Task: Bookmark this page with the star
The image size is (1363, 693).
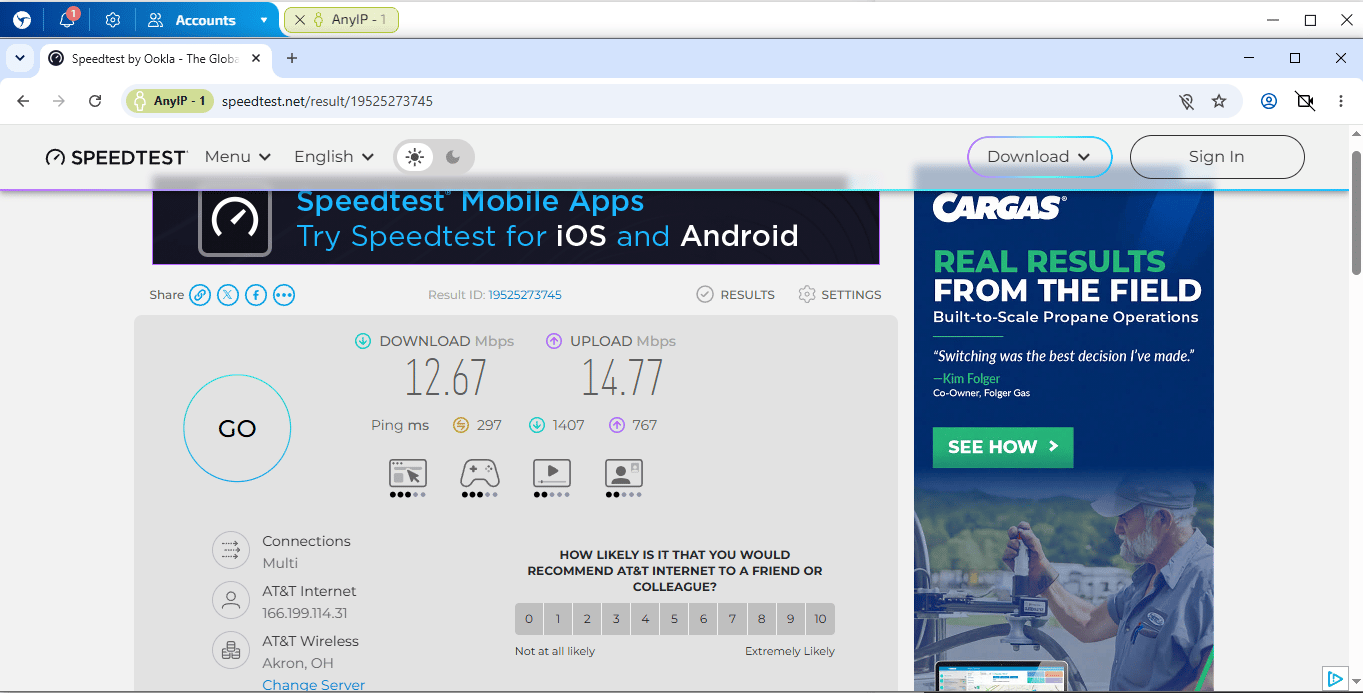Action: point(1219,101)
